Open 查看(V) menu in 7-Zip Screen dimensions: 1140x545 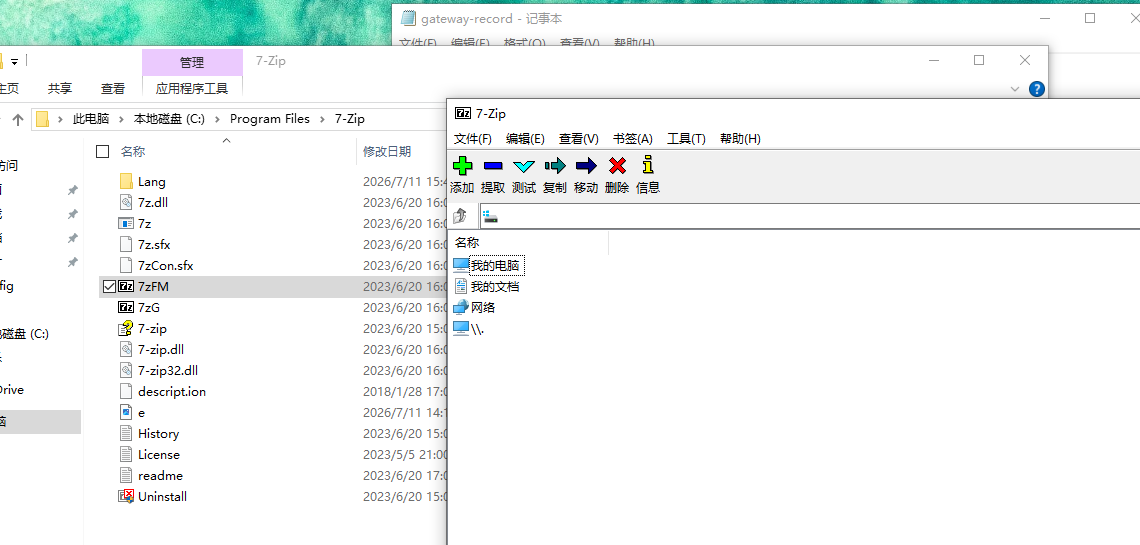[579, 139]
